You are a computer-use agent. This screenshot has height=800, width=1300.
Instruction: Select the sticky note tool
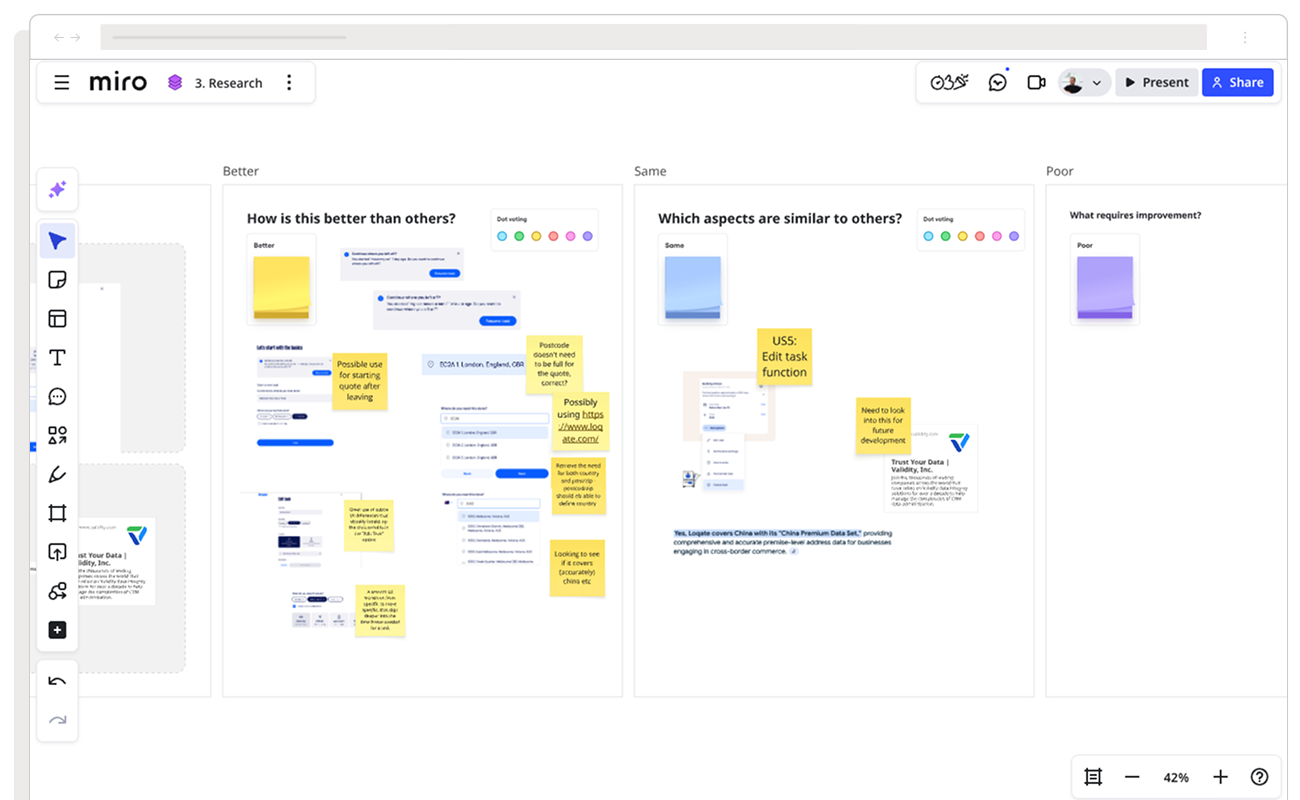(x=57, y=280)
